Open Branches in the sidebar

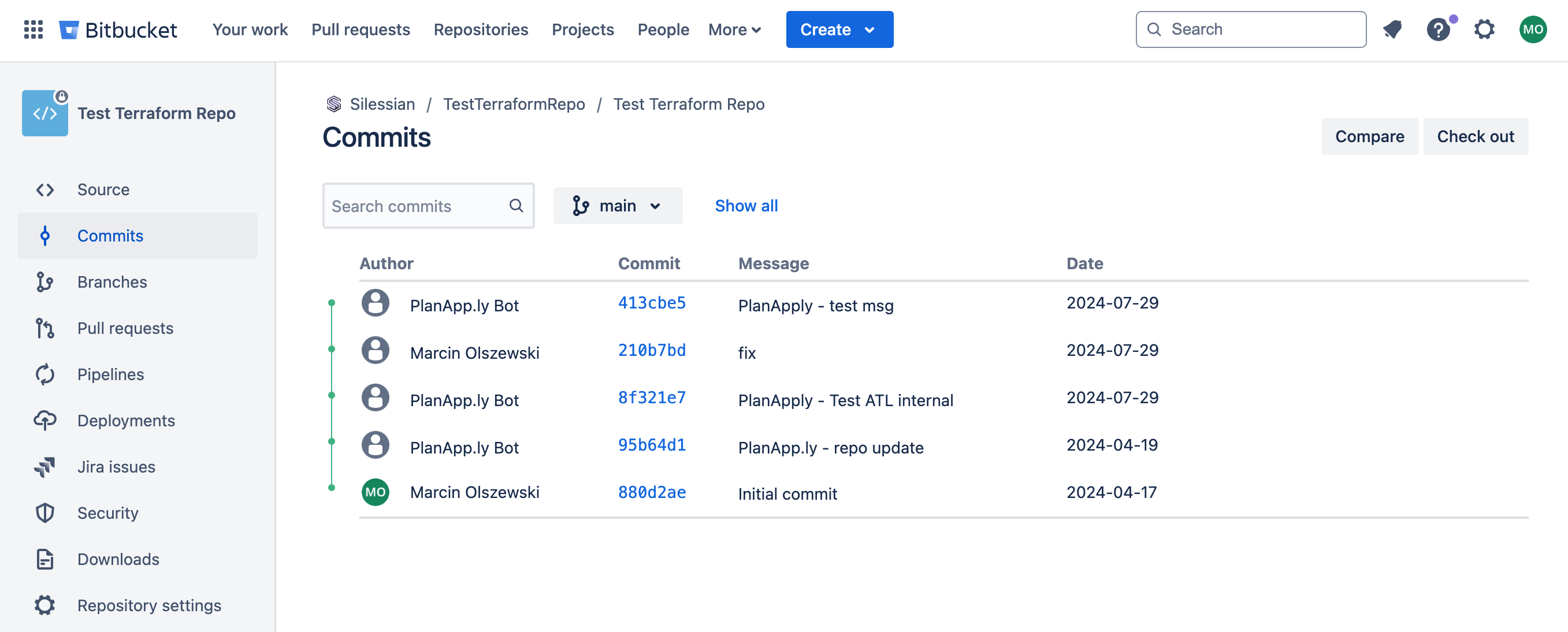tap(112, 281)
